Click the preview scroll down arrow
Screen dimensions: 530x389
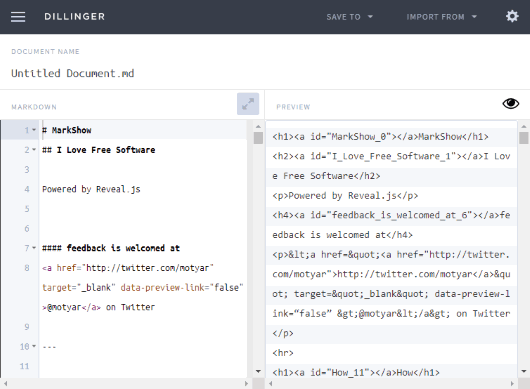524,371
